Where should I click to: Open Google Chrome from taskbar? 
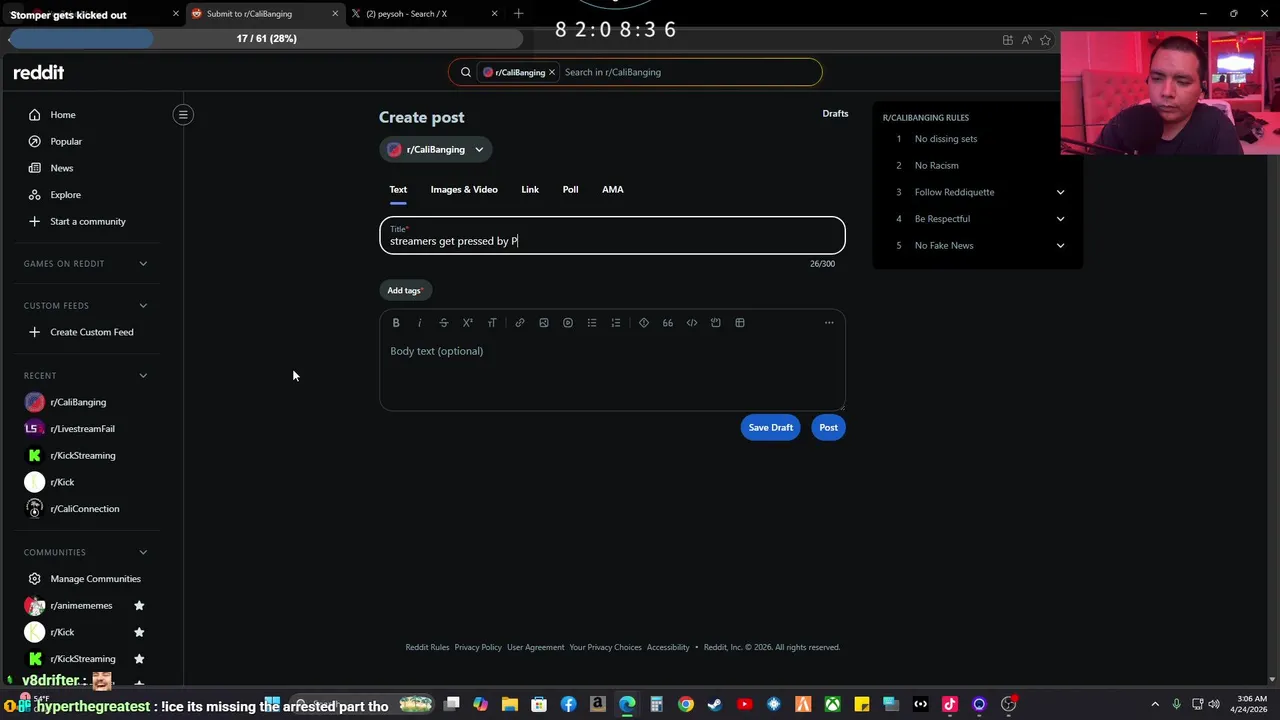(x=686, y=704)
